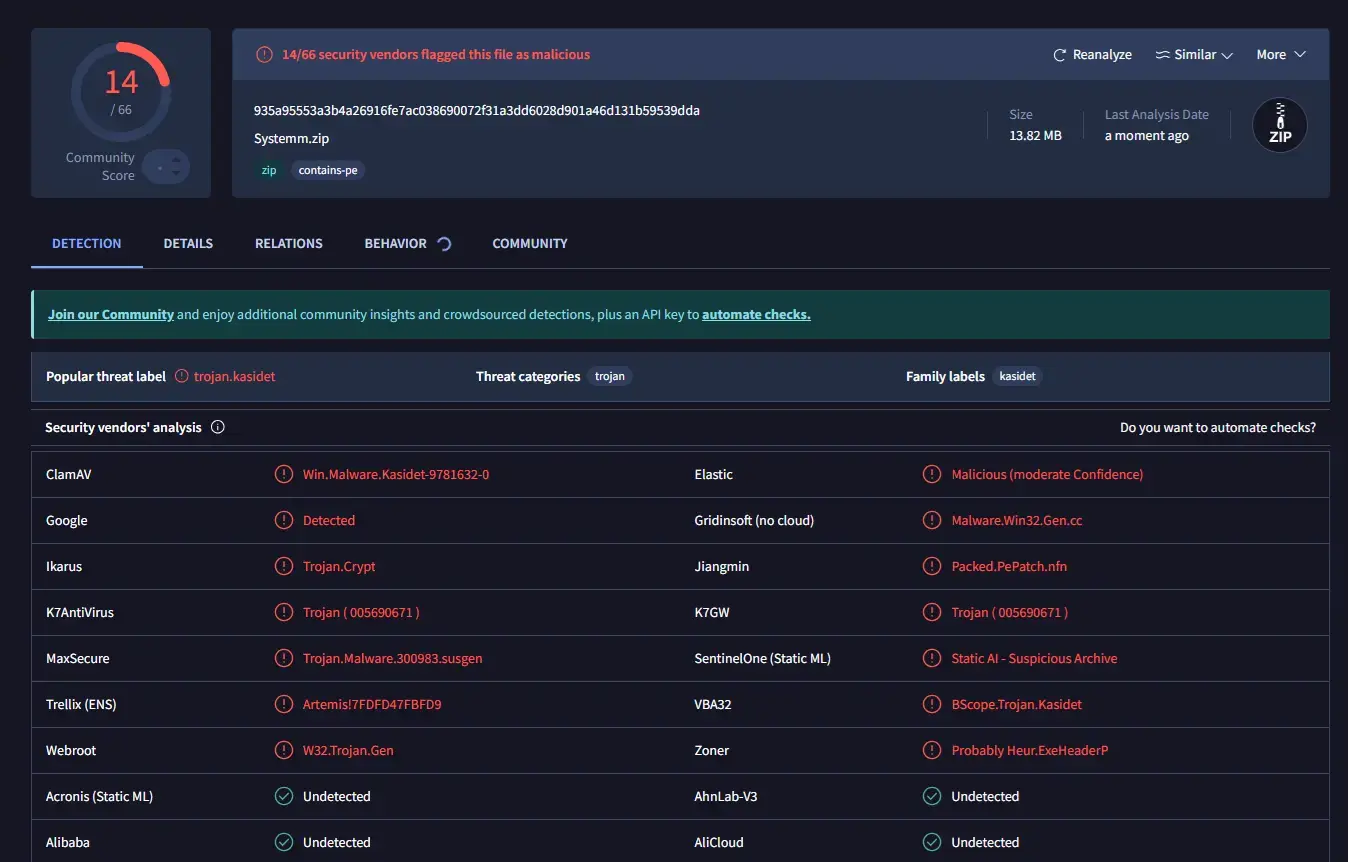Click the Gridinsoft detection alert icon
The image size is (1348, 862).
click(932, 520)
